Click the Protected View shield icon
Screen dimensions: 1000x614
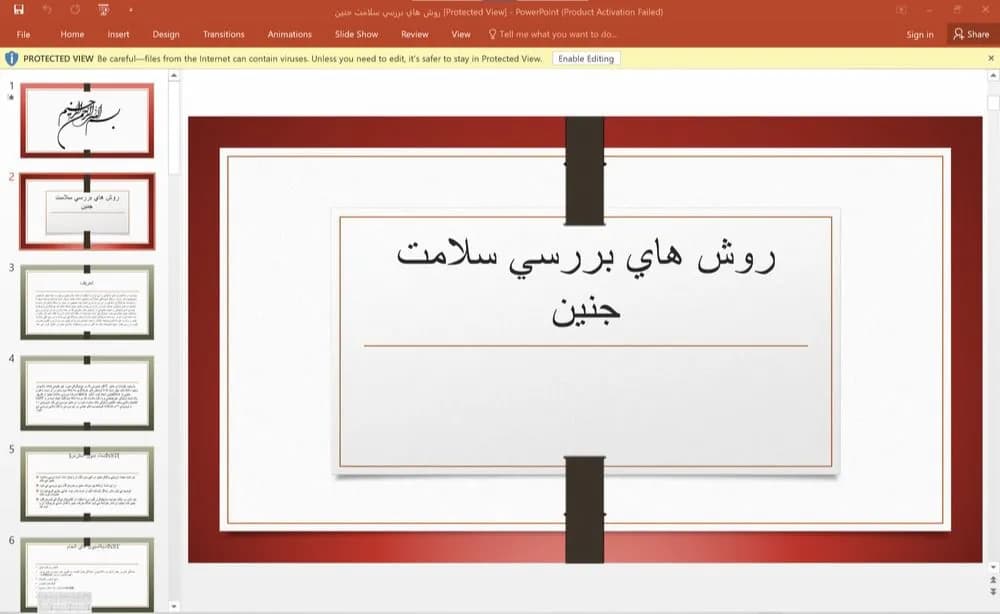pyautogui.click(x=11, y=59)
